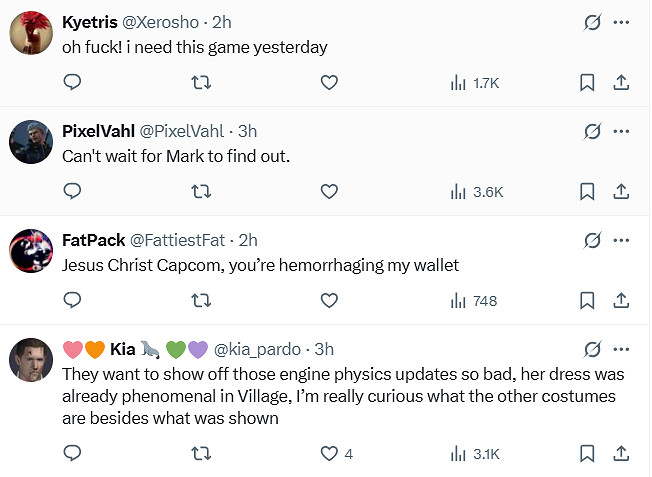The width and height of the screenshot is (652, 477).
Task: Open FatPack display name profile link
Action: (93, 240)
